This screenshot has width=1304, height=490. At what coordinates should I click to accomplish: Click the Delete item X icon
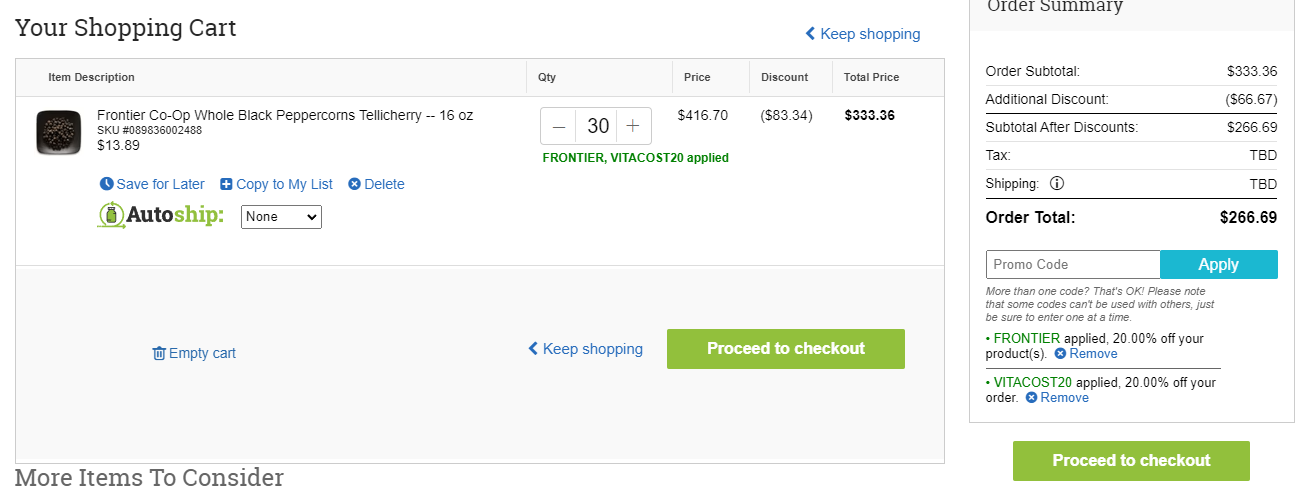(x=354, y=184)
